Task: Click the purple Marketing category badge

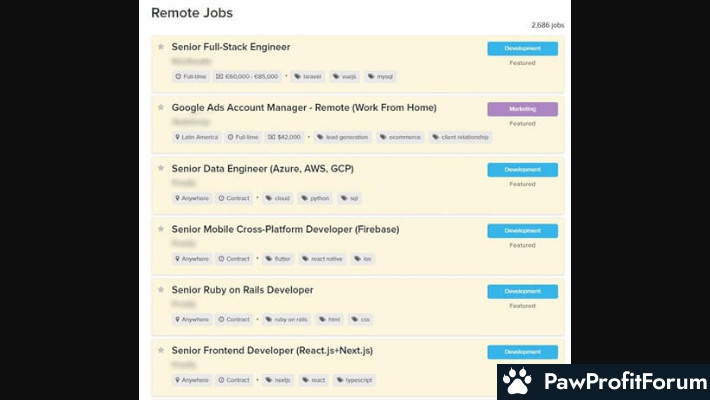Action: coord(523,109)
